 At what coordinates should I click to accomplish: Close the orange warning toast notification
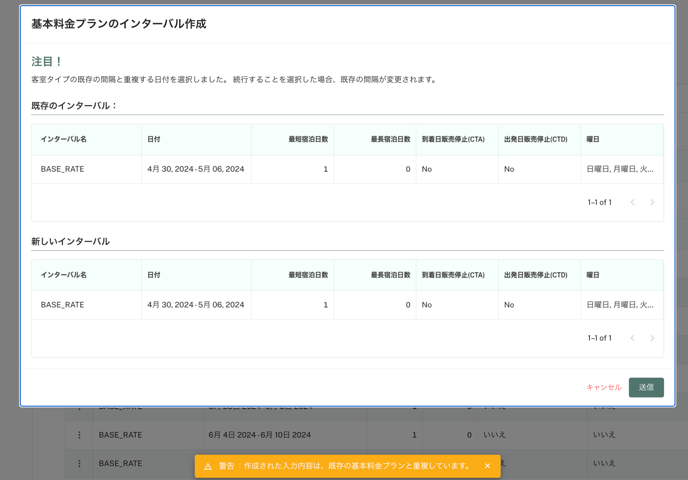(487, 466)
